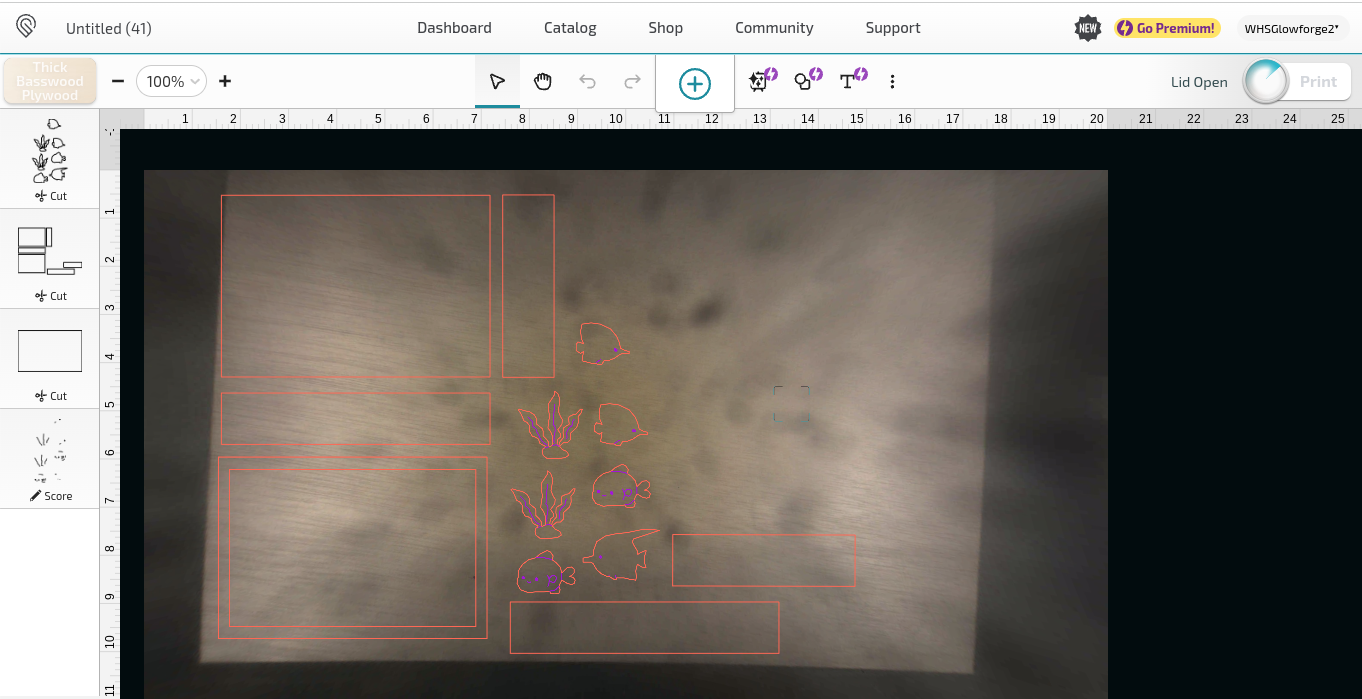Open the three-dot overflow menu
The height and width of the screenshot is (699, 1362).
[x=892, y=82]
